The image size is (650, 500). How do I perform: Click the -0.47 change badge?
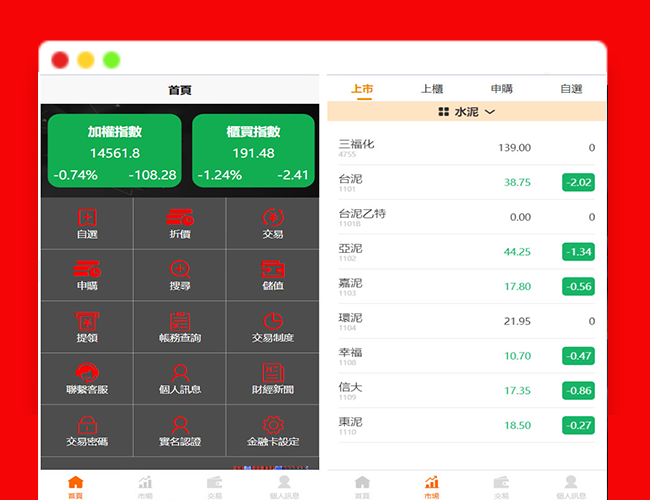[x=578, y=356]
